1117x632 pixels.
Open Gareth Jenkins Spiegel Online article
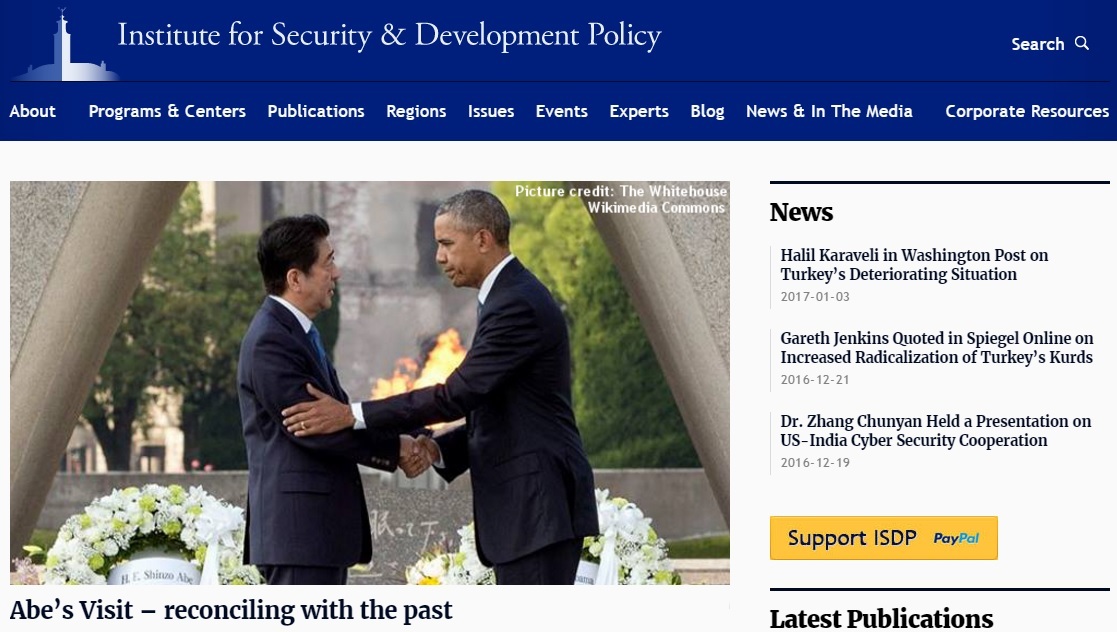point(937,348)
